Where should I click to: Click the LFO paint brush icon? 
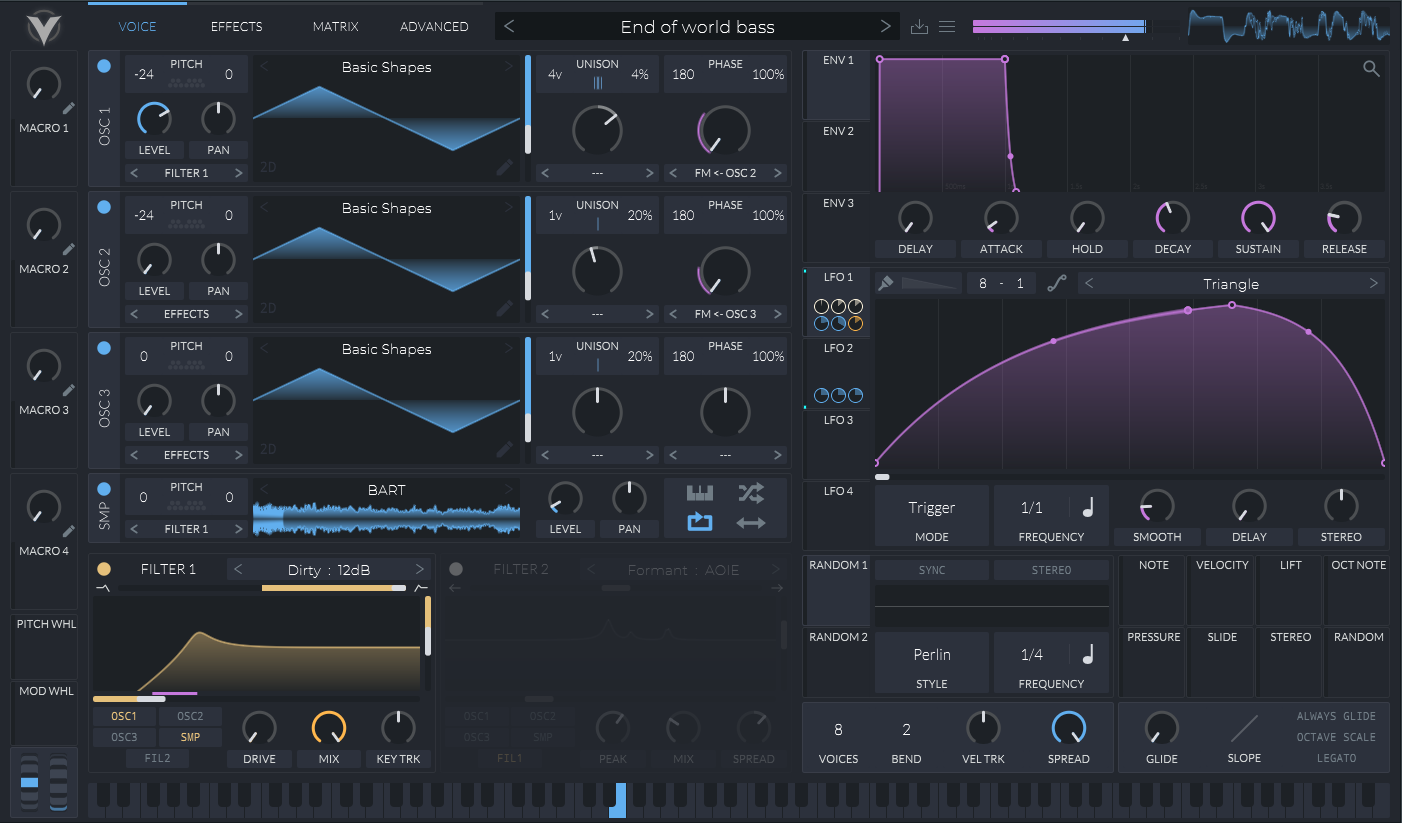pos(885,284)
